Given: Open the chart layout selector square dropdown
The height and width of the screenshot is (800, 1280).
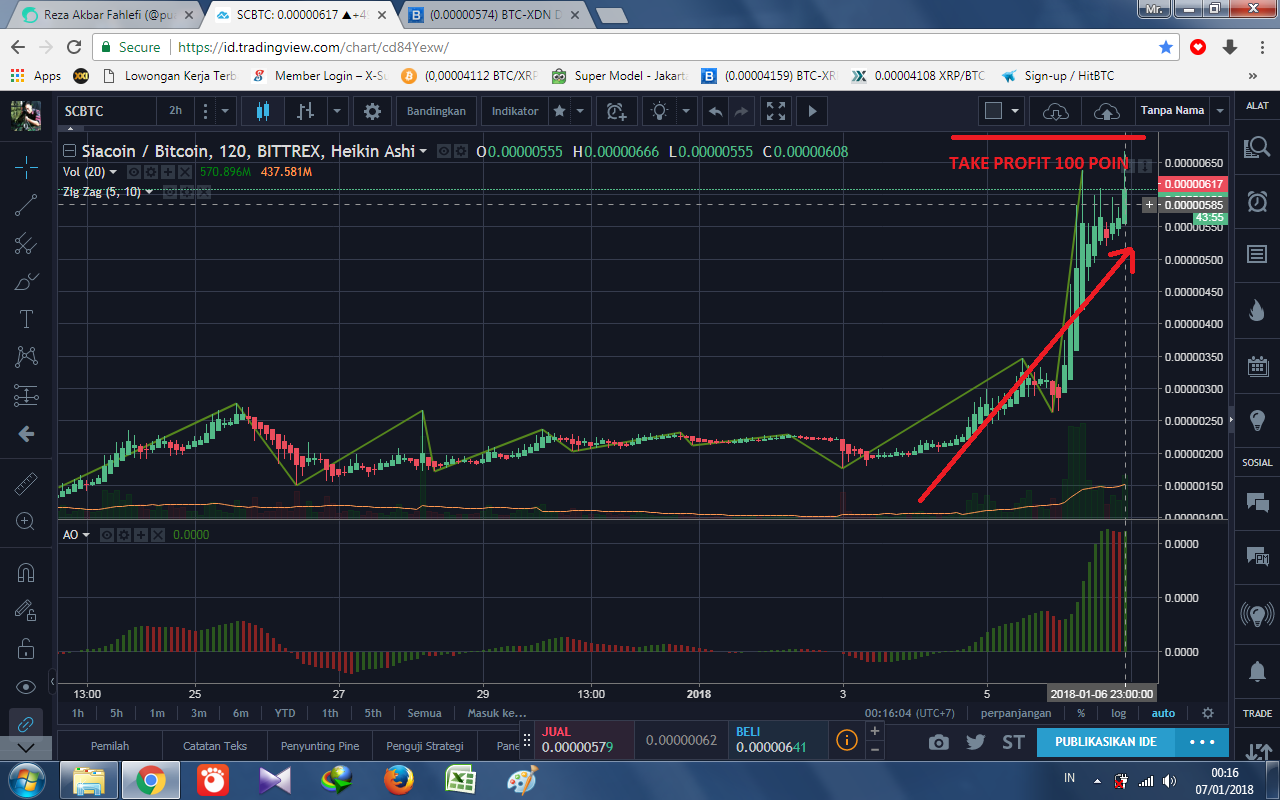Looking at the screenshot, I should 1002,111.
